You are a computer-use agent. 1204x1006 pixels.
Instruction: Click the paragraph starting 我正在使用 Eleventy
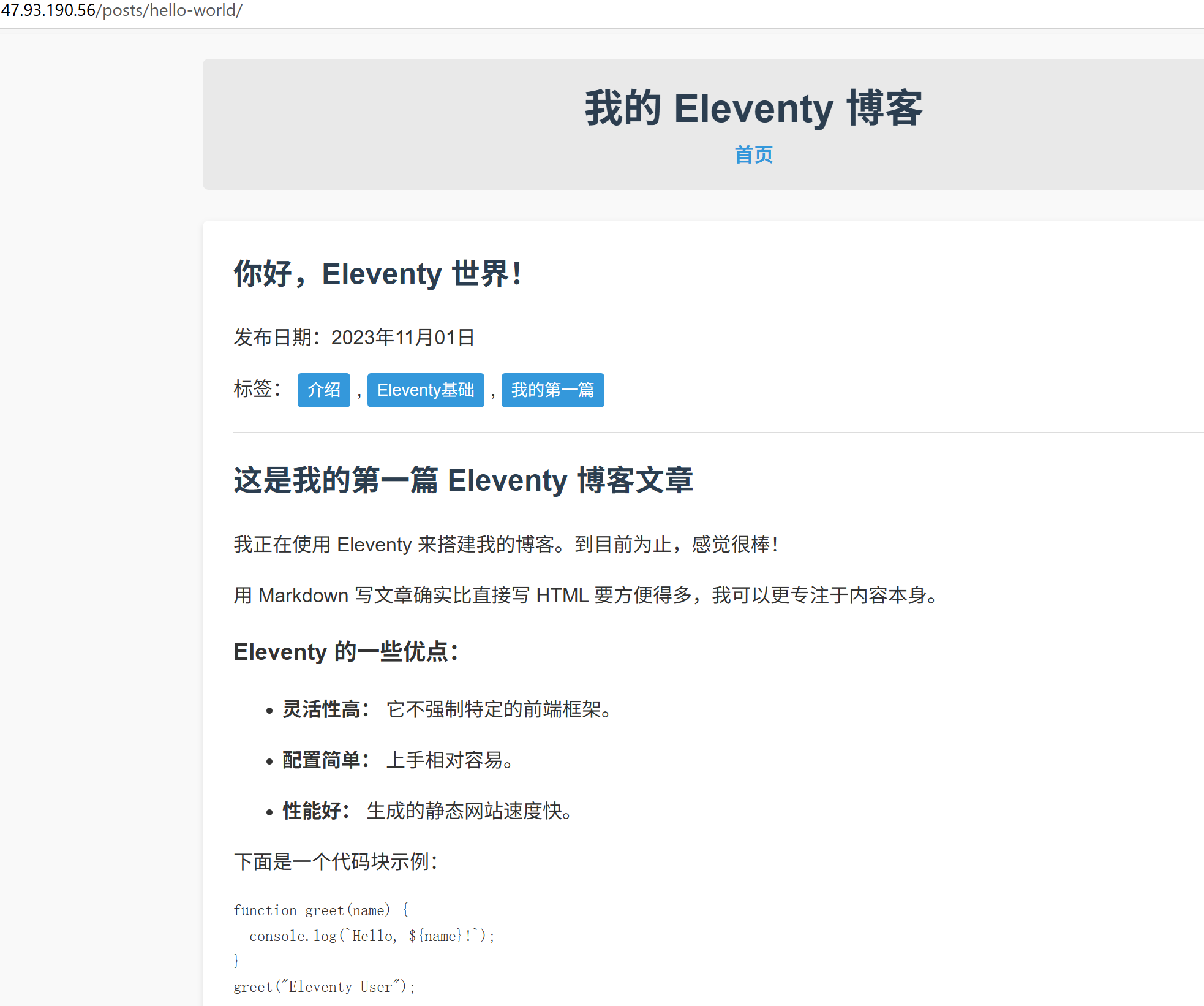pyautogui.click(x=506, y=544)
